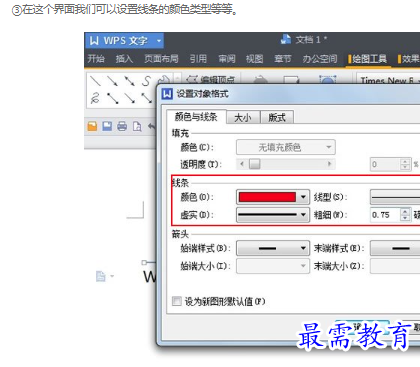Viewport: 420px width, 367px height.
Task: Click the 设置对象格式 dialog title
Action: [x=202, y=94]
